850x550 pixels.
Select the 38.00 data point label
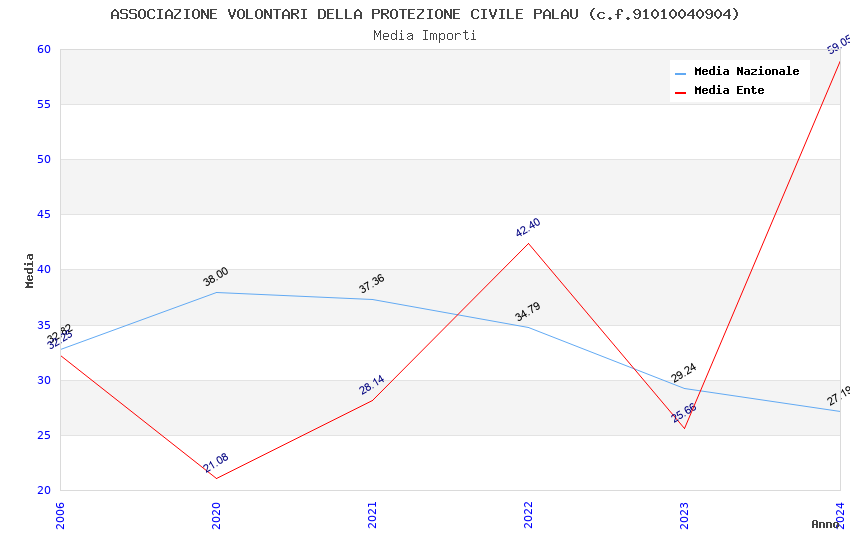pos(216,277)
